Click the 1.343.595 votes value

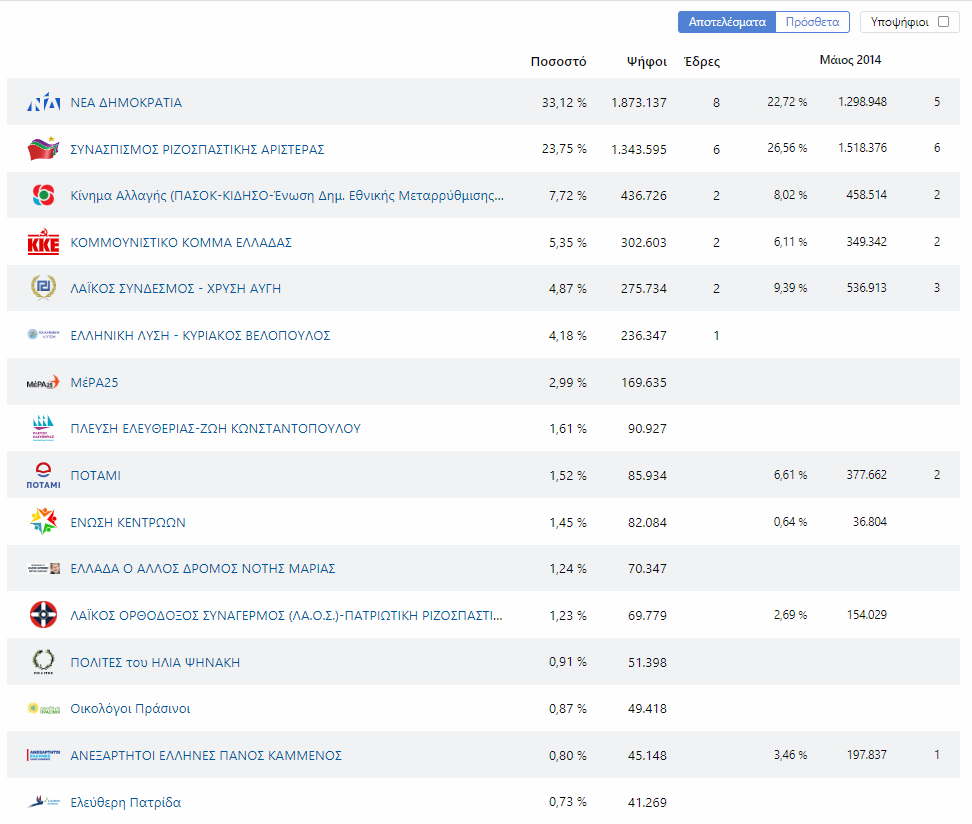point(639,149)
